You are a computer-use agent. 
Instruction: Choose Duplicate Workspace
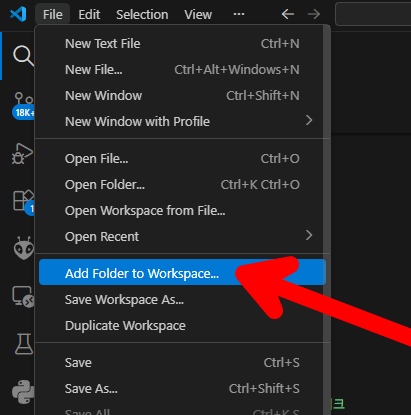click(182, 326)
